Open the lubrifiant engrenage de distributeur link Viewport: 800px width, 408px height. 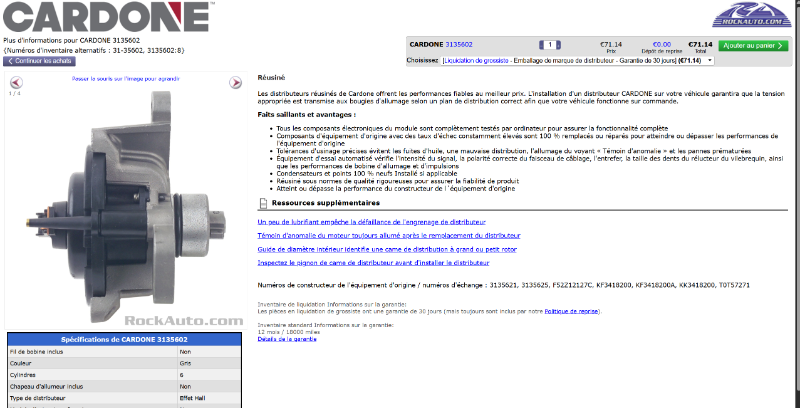tap(374, 221)
